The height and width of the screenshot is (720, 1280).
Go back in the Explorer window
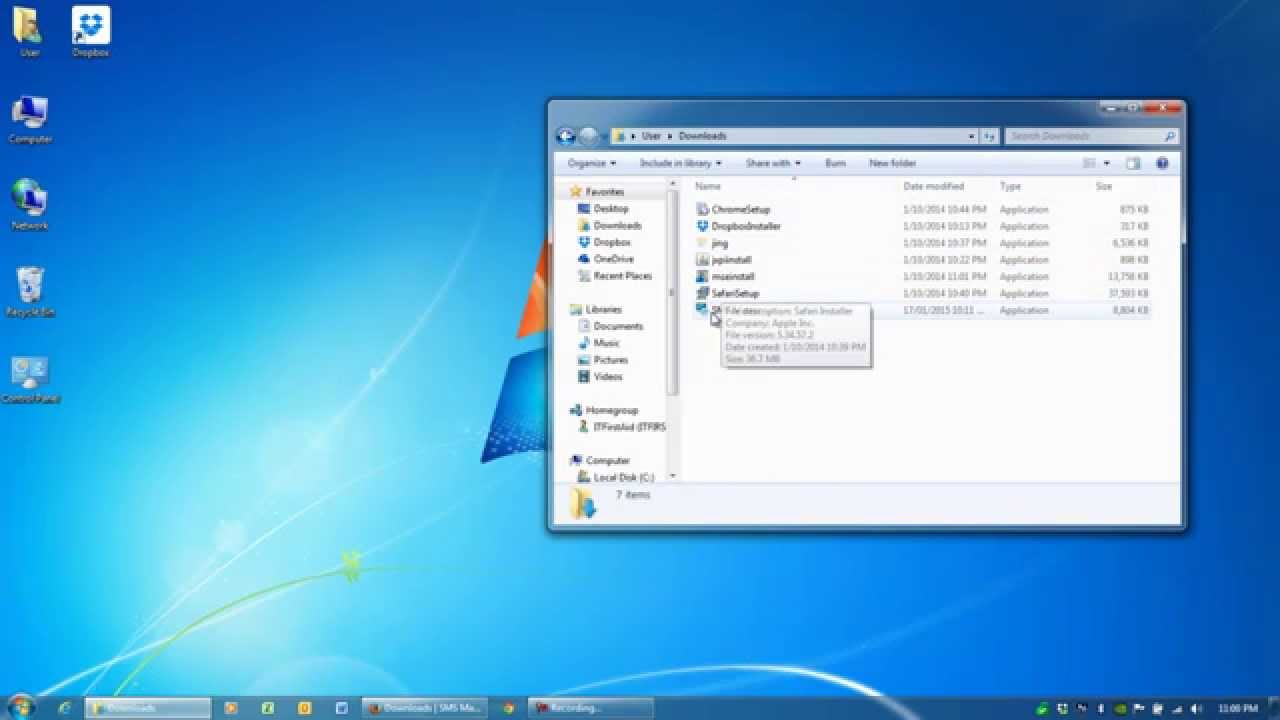coord(566,136)
